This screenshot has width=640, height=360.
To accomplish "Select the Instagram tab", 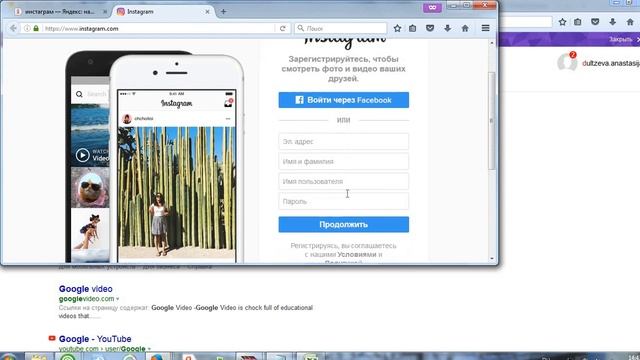I will (x=162, y=12).
